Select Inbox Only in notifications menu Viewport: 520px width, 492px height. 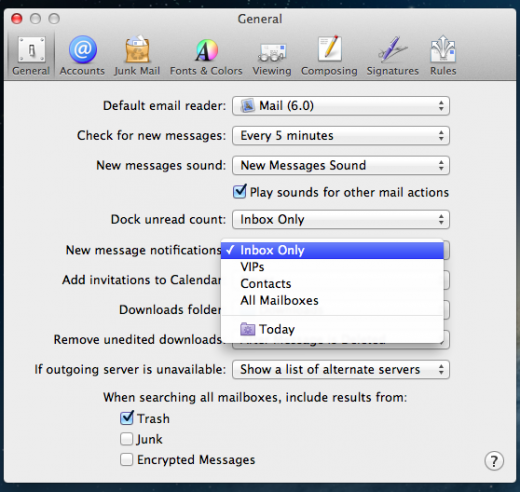coord(332,250)
